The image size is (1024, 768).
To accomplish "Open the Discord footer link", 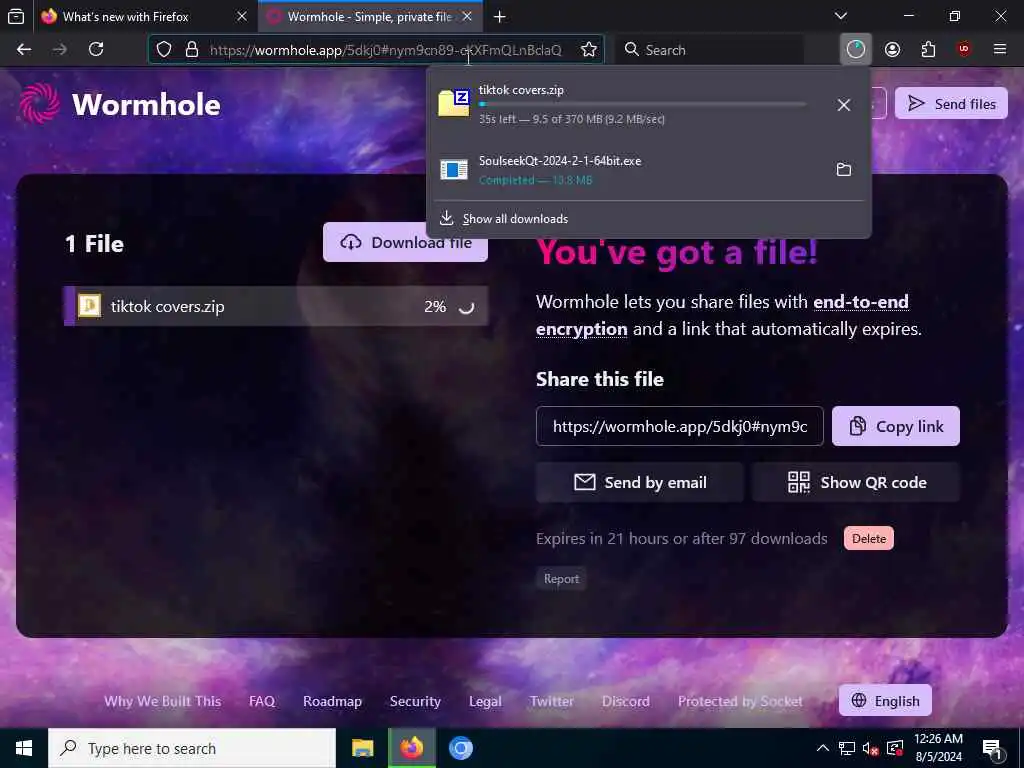I will pos(626,701).
